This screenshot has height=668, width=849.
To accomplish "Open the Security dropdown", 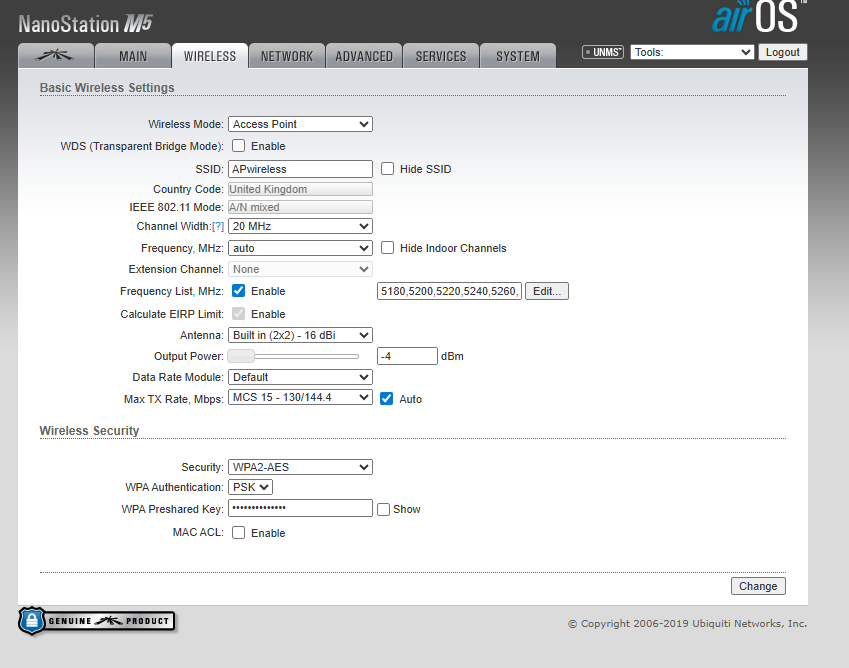I will tap(300, 467).
